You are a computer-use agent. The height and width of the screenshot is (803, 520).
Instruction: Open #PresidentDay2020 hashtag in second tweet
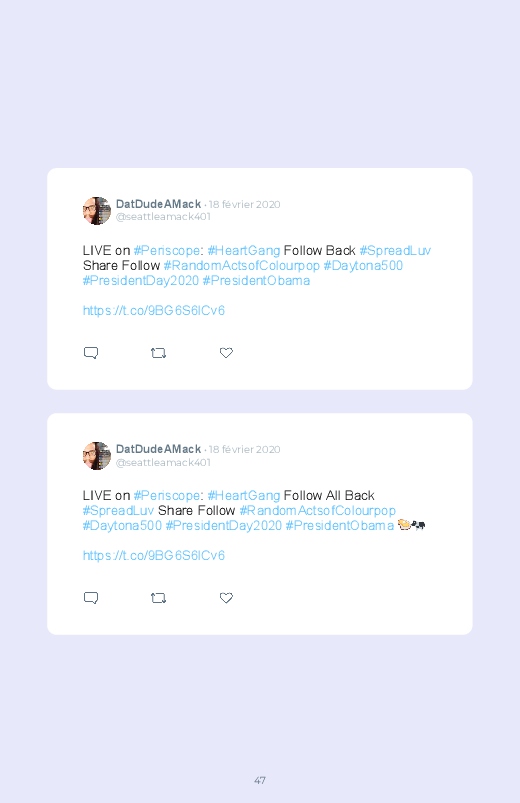(x=223, y=525)
